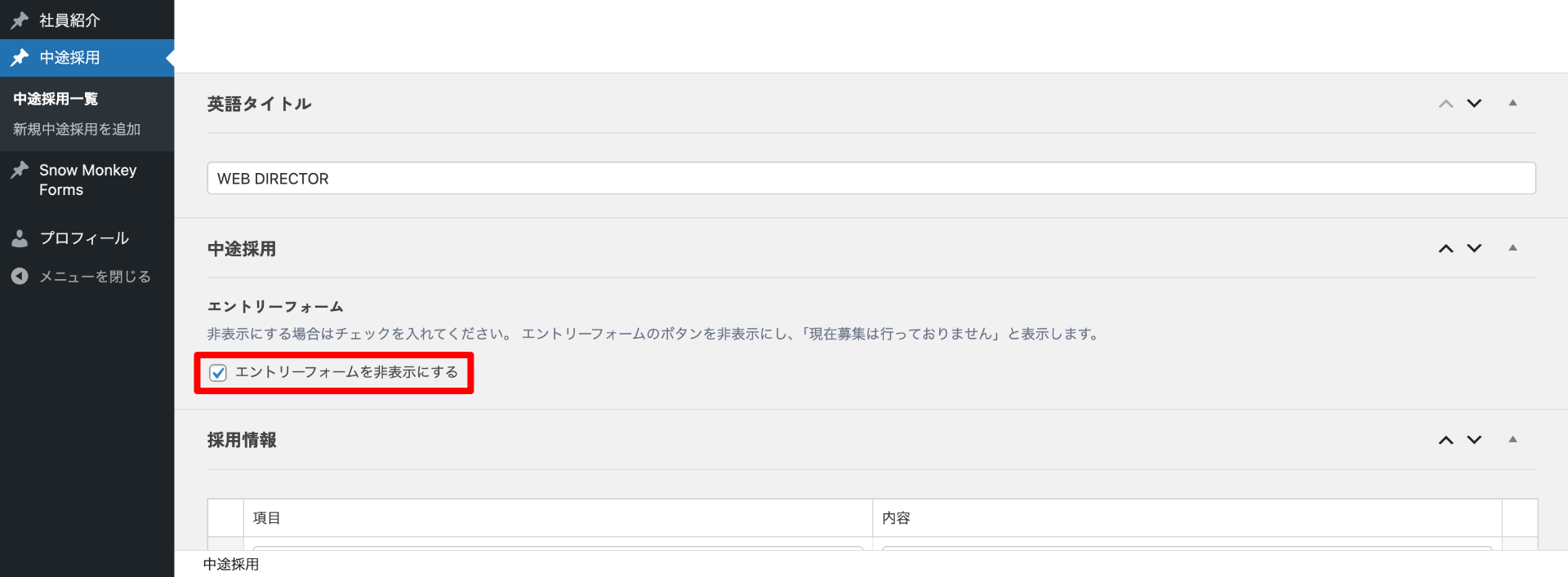The height and width of the screenshot is (577, 1568).
Task: Move 中途採用 panel down with arrow
Action: [1474, 248]
